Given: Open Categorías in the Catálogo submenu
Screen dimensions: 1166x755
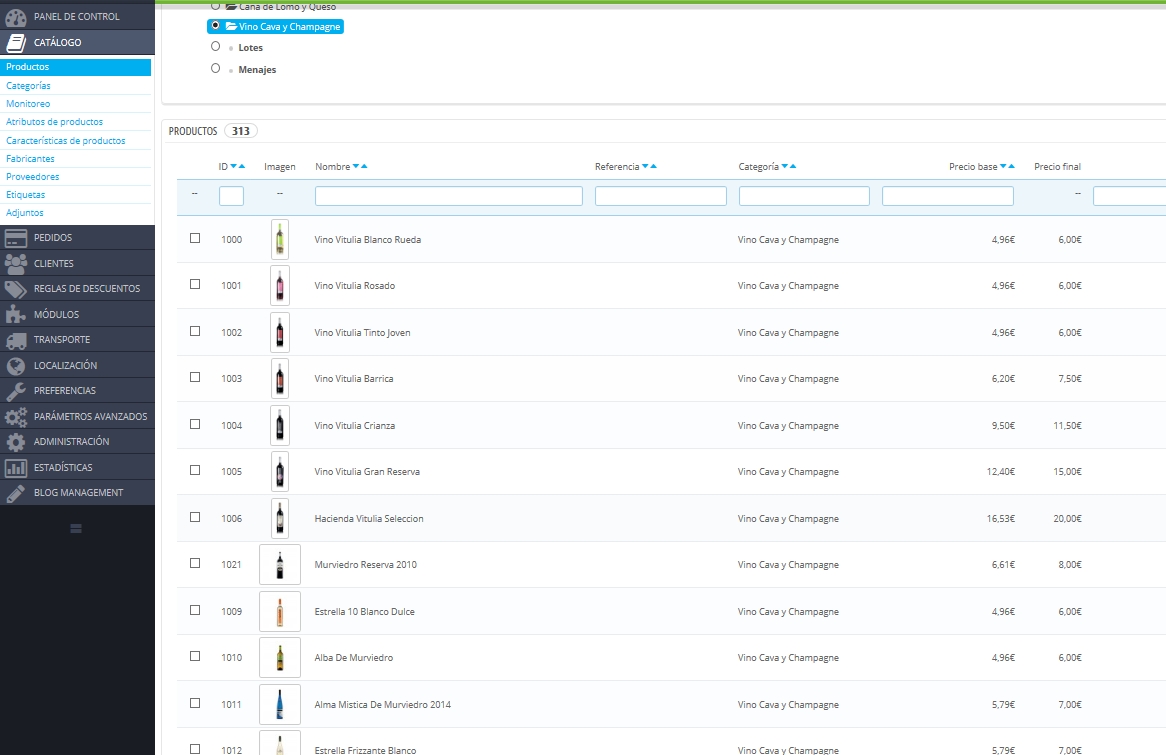Looking at the screenshot, I should point(28,86).
